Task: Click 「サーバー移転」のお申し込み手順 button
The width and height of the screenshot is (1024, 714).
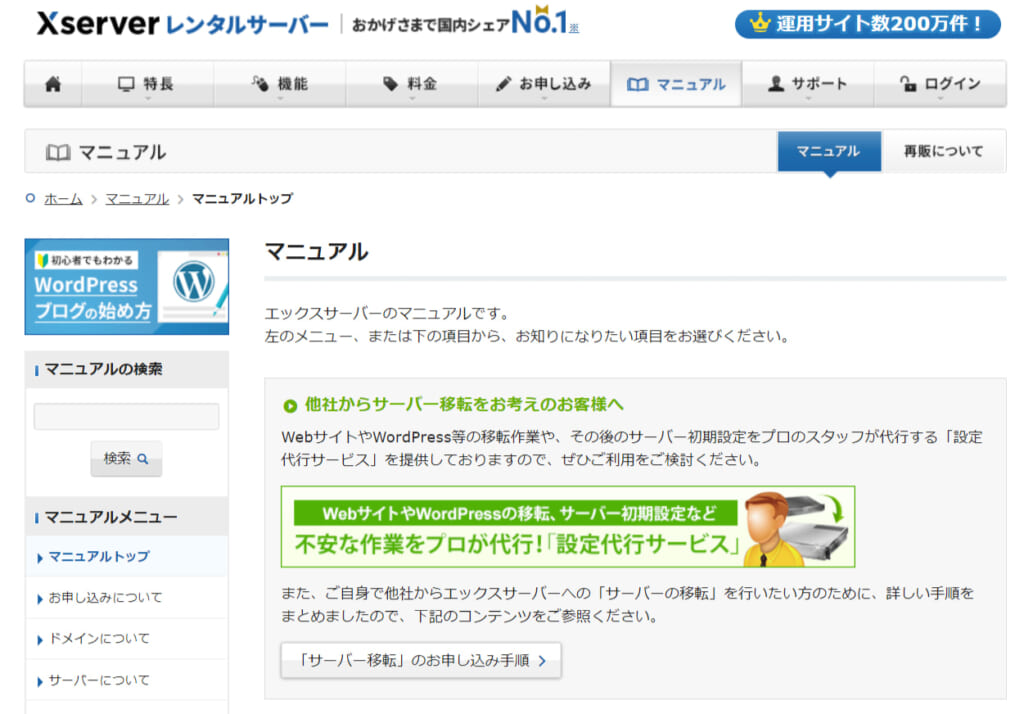Action: pos(420,660)
